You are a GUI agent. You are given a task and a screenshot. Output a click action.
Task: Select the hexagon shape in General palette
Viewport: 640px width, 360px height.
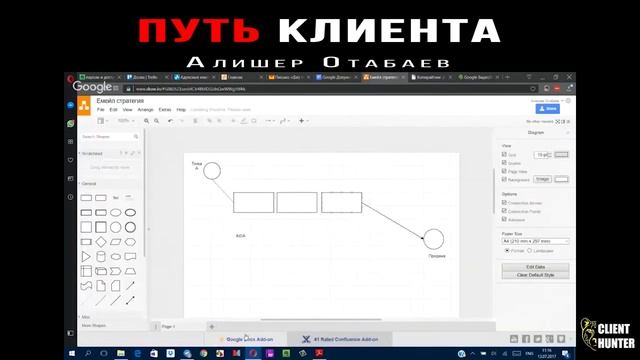tap(130, 242)
